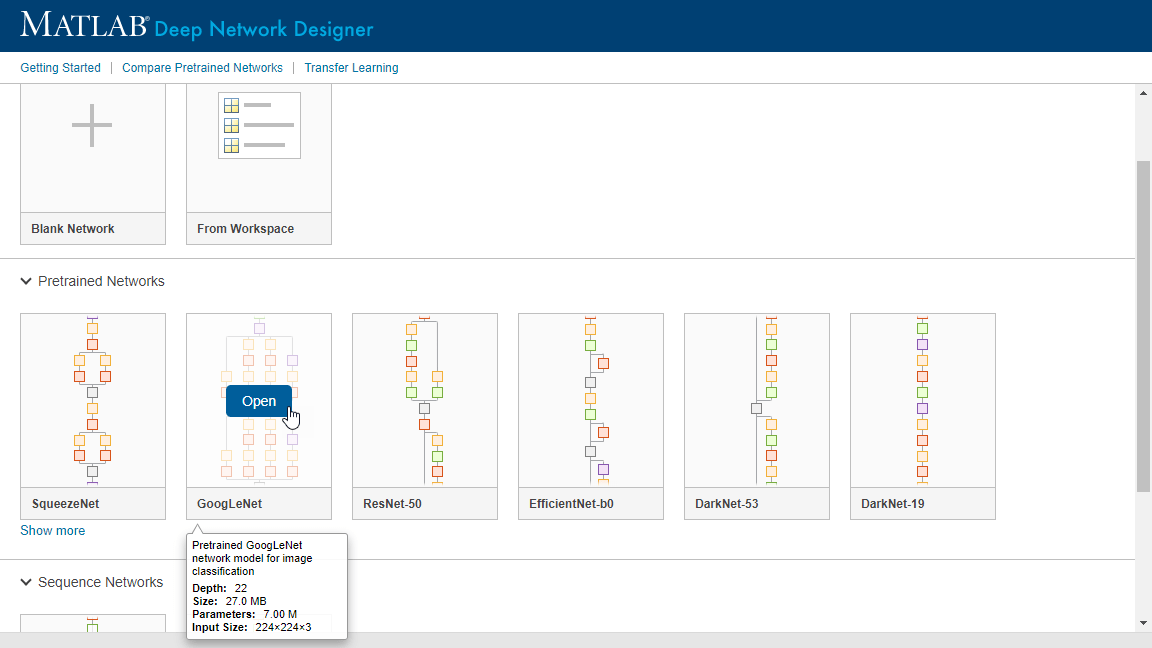The width and height of the screenshot is (1152, 648).
Task: Select the EfficientNet-b0 network diagram
Action: click(590, 400)
